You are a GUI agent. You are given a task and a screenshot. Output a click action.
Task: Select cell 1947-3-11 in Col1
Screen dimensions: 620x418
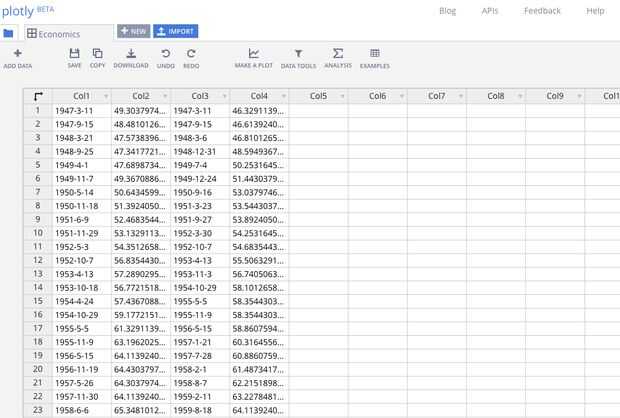81,111
